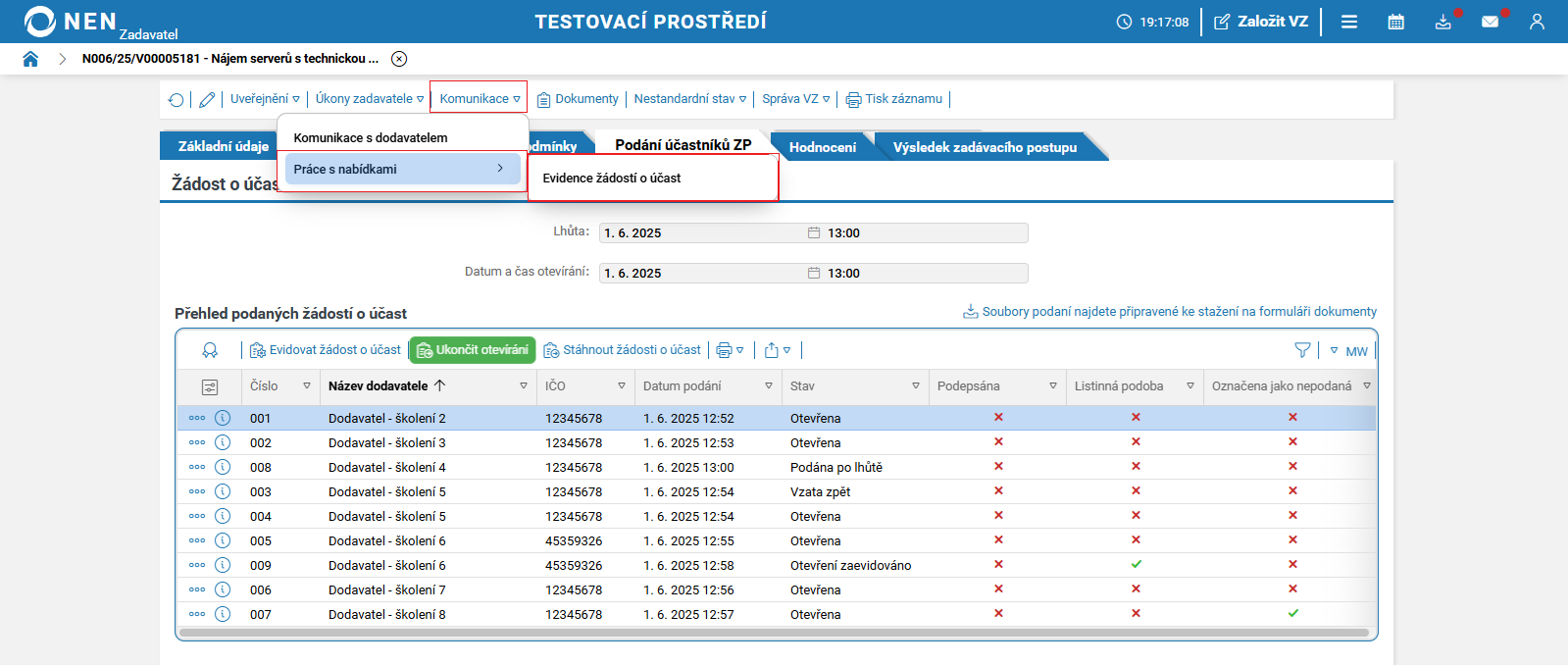Open column settings icon in table header

[210, 386]
